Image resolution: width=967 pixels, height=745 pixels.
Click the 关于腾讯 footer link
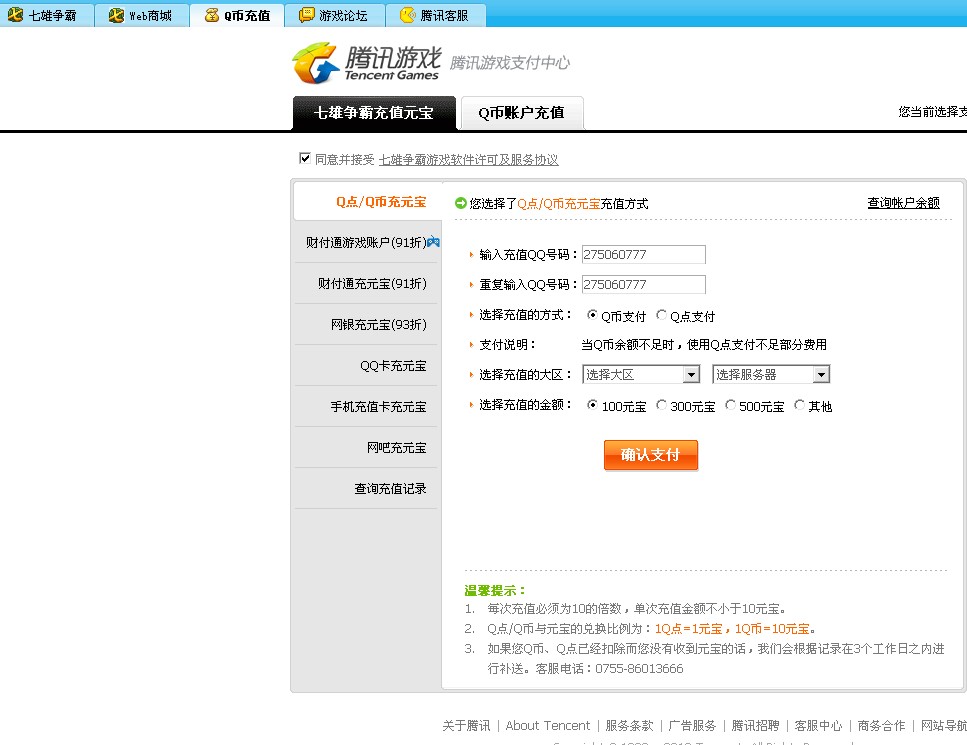tap(466, 726)
